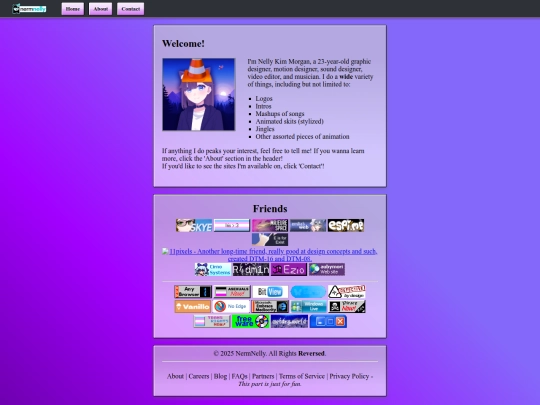Click the 'Welcome!' heading
Viewport: 540px width, 405px height.
pyautogui.click(x=183, y=43)
